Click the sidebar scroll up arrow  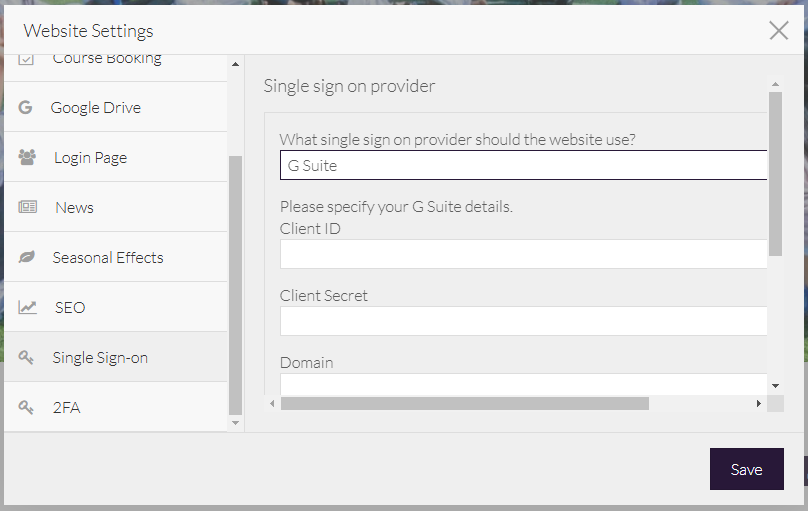236,65
